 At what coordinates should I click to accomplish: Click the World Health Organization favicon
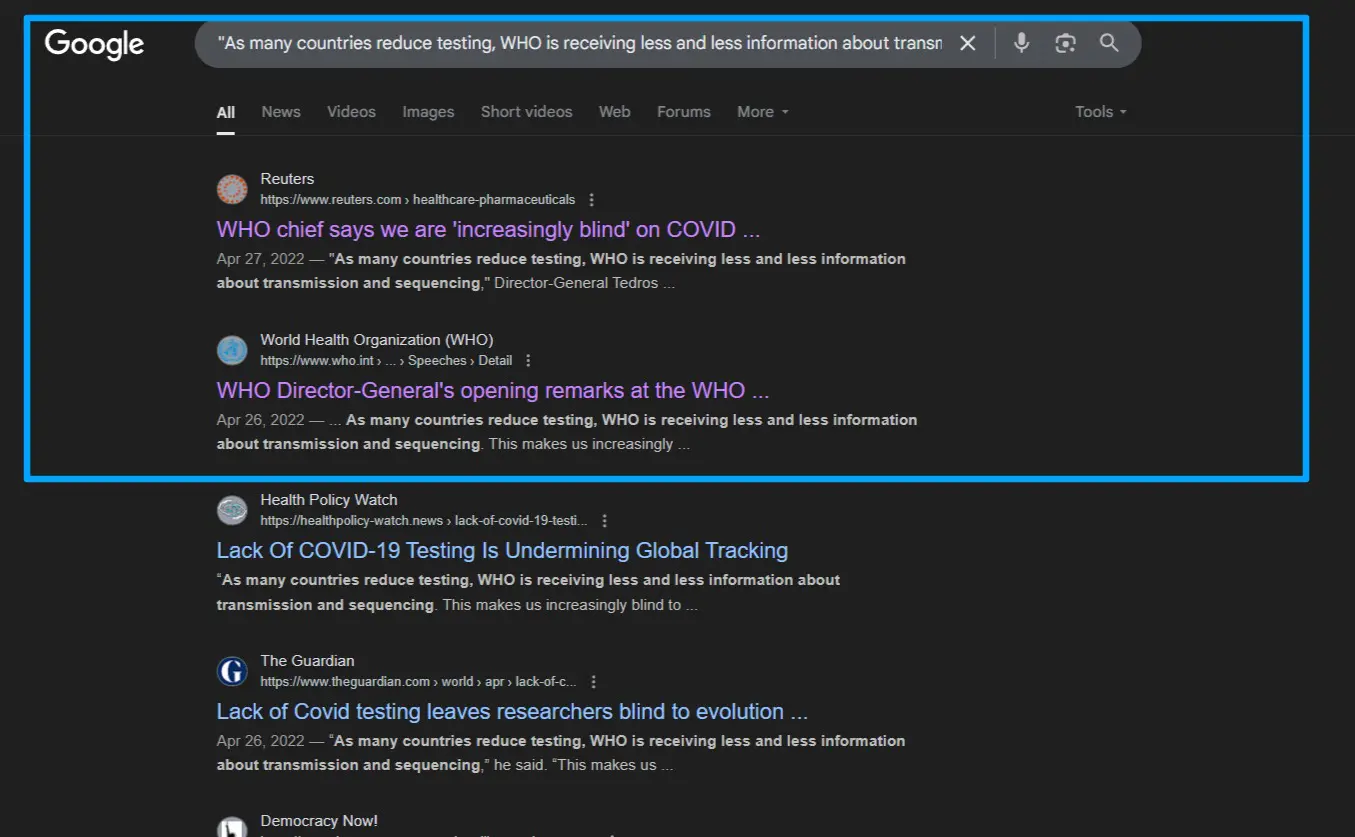(x=232, y=350)
